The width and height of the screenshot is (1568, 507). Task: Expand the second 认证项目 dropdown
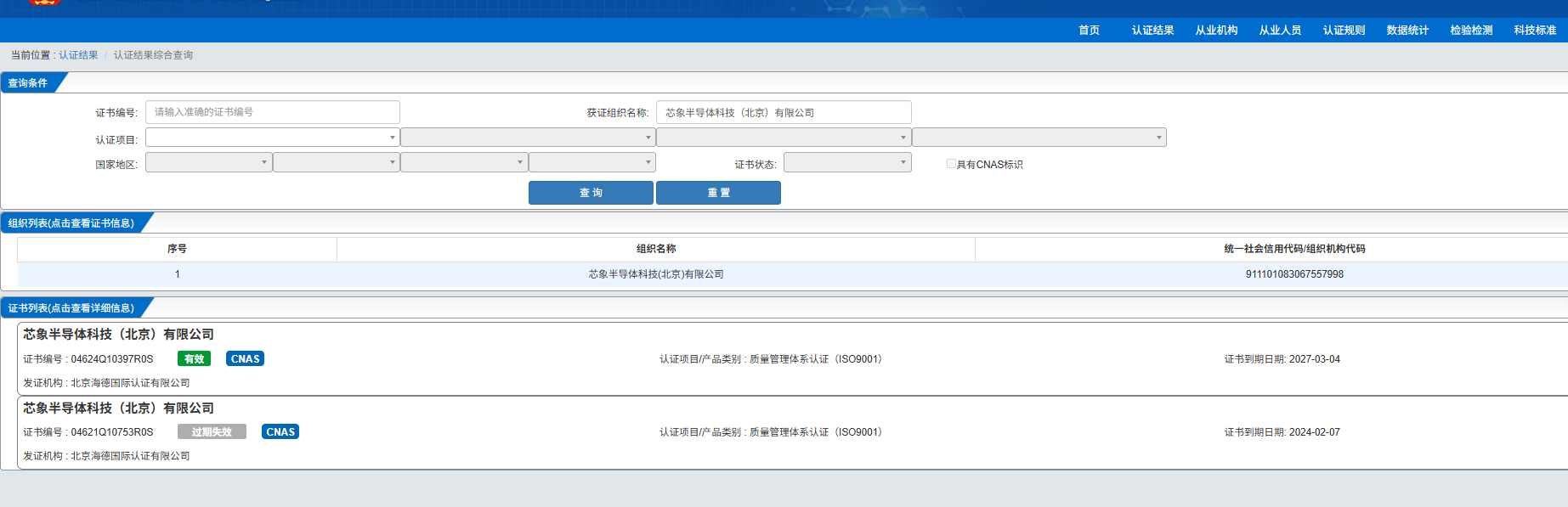[x=528, y=138]
